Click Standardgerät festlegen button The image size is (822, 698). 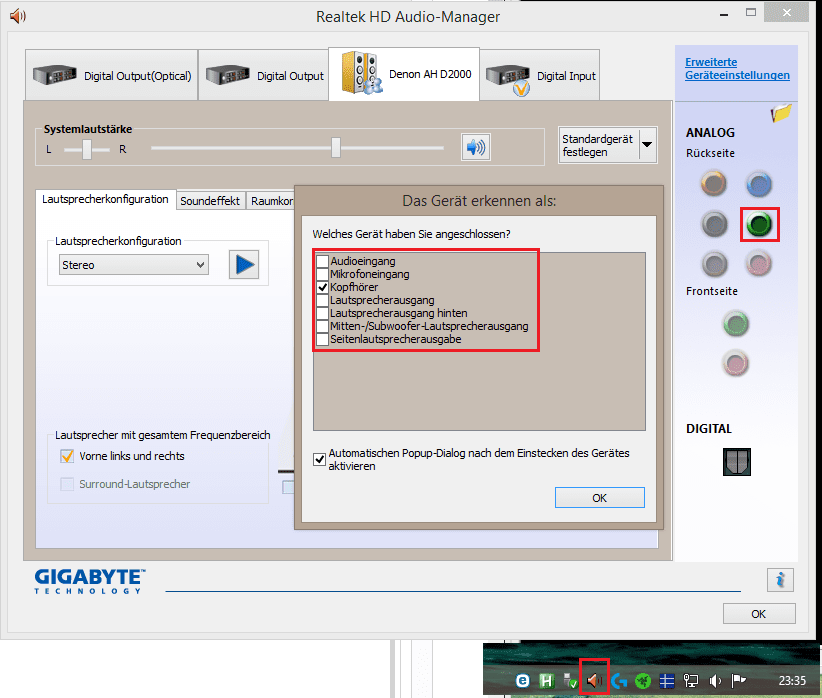click(599, 145)
